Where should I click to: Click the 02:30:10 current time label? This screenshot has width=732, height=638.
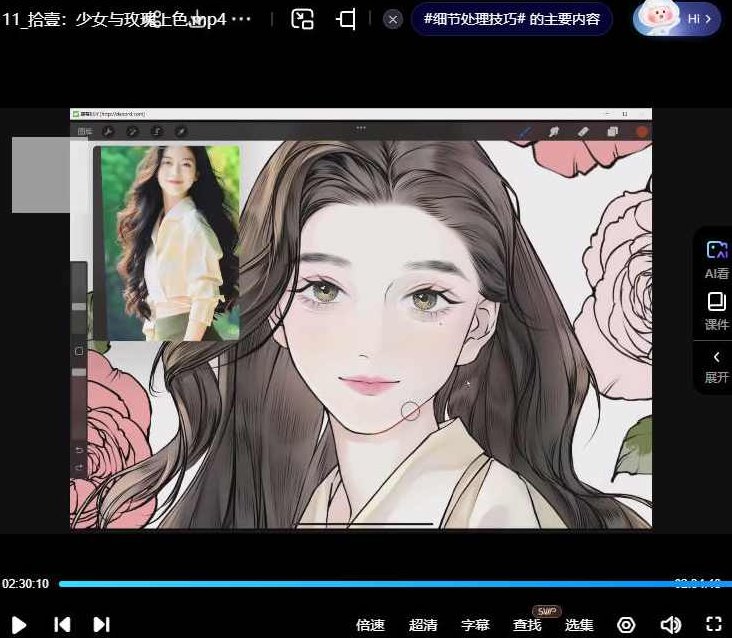25,583
